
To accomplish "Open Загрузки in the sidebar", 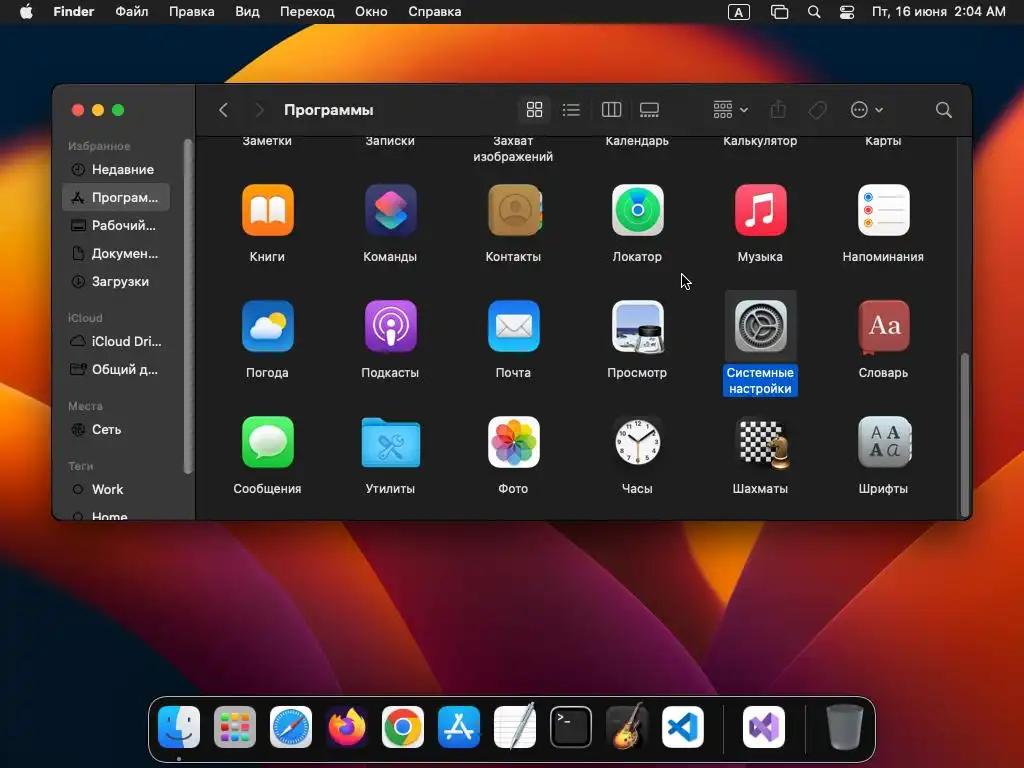I will point(116,281).
